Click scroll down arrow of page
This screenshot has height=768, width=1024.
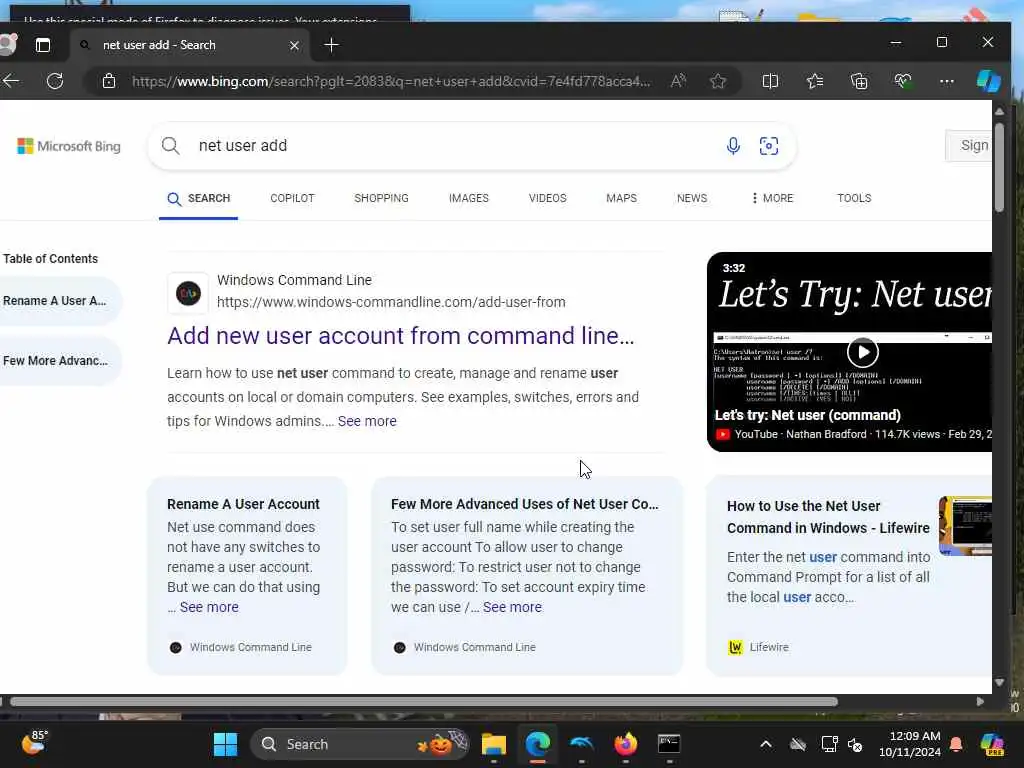[x=1000, y=682]
